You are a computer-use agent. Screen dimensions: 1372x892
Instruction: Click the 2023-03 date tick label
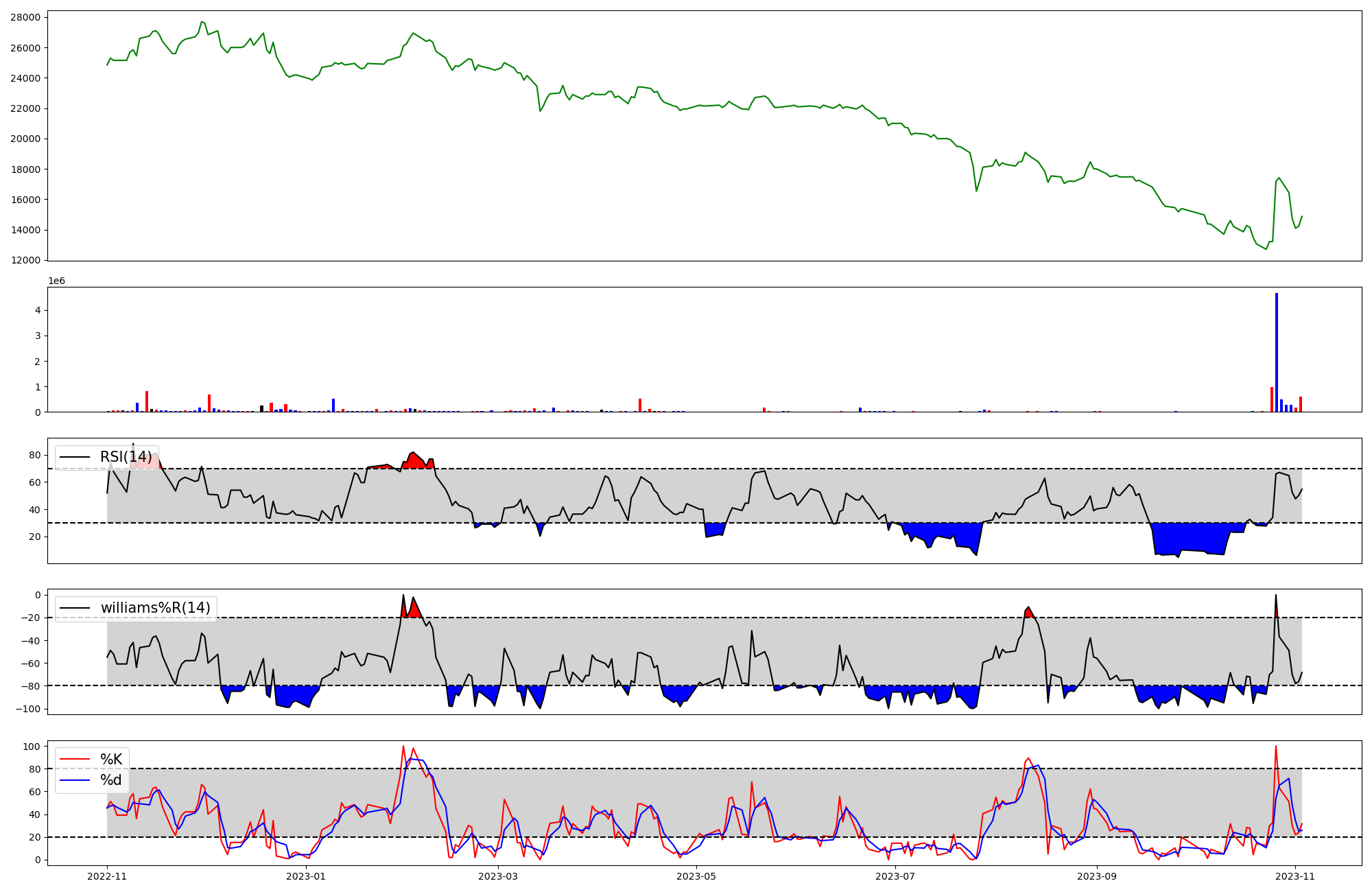(497, 876)
